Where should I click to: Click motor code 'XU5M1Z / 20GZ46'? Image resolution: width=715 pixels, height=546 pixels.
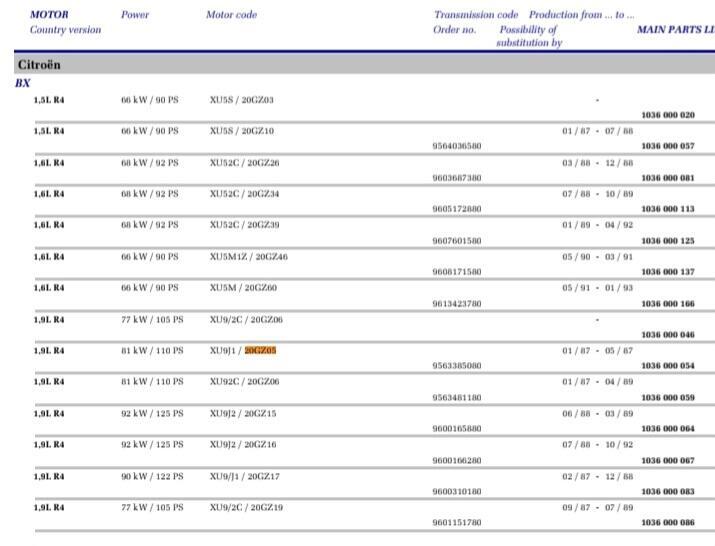tap(249, 257)
